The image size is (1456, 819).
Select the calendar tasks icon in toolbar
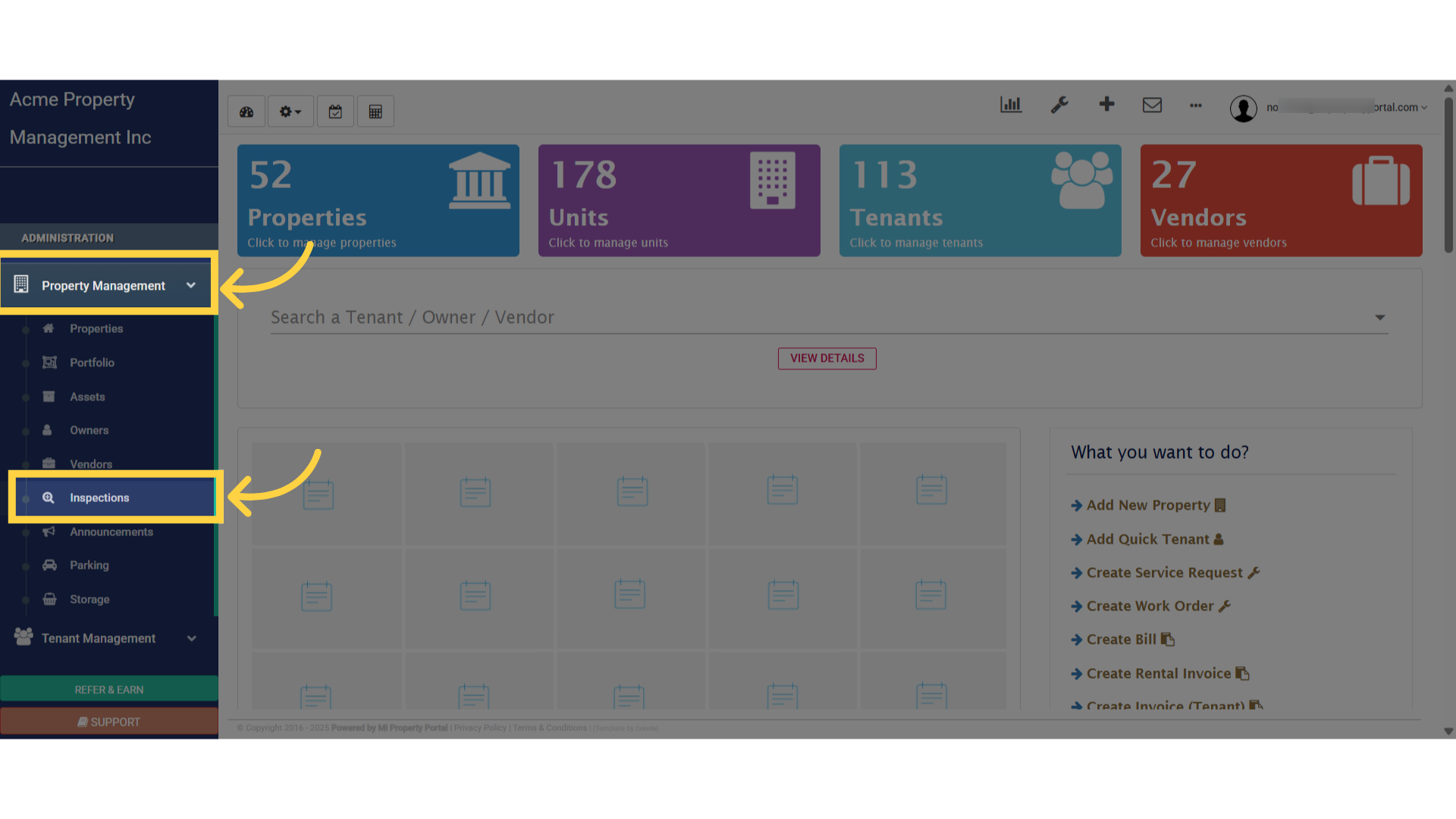point(335,111)
